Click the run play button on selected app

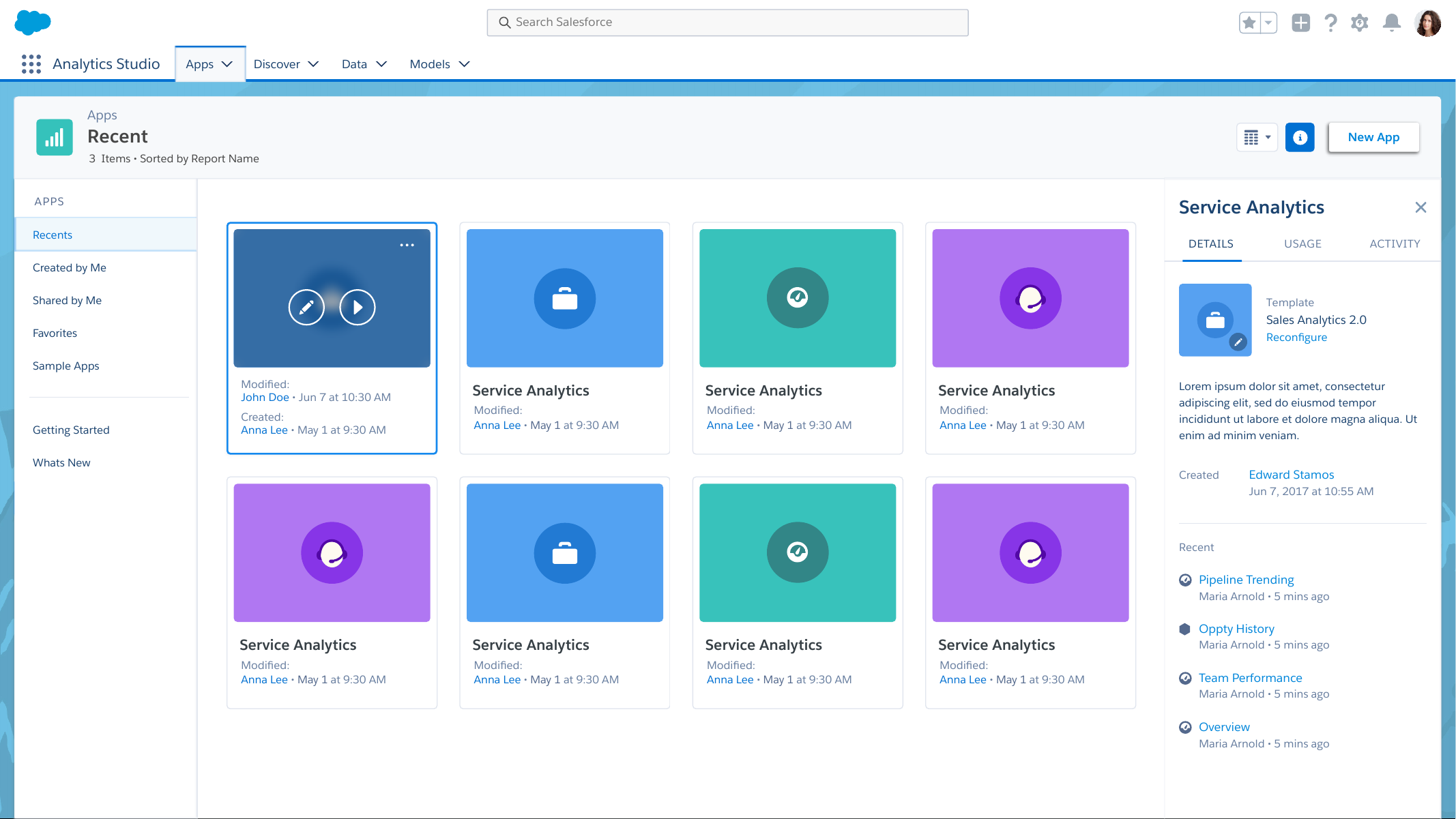[358, 308]
